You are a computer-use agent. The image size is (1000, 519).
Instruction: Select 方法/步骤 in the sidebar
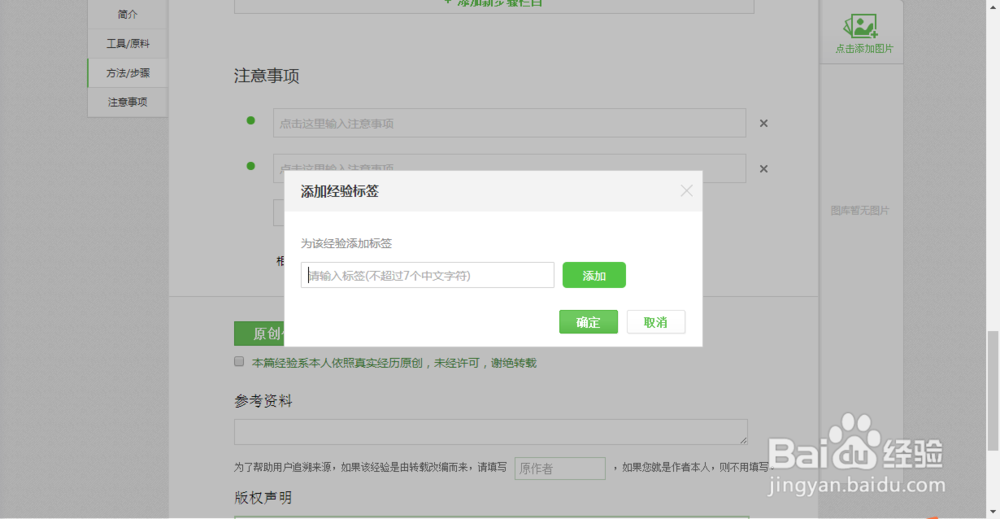click(x=128, y=73)
